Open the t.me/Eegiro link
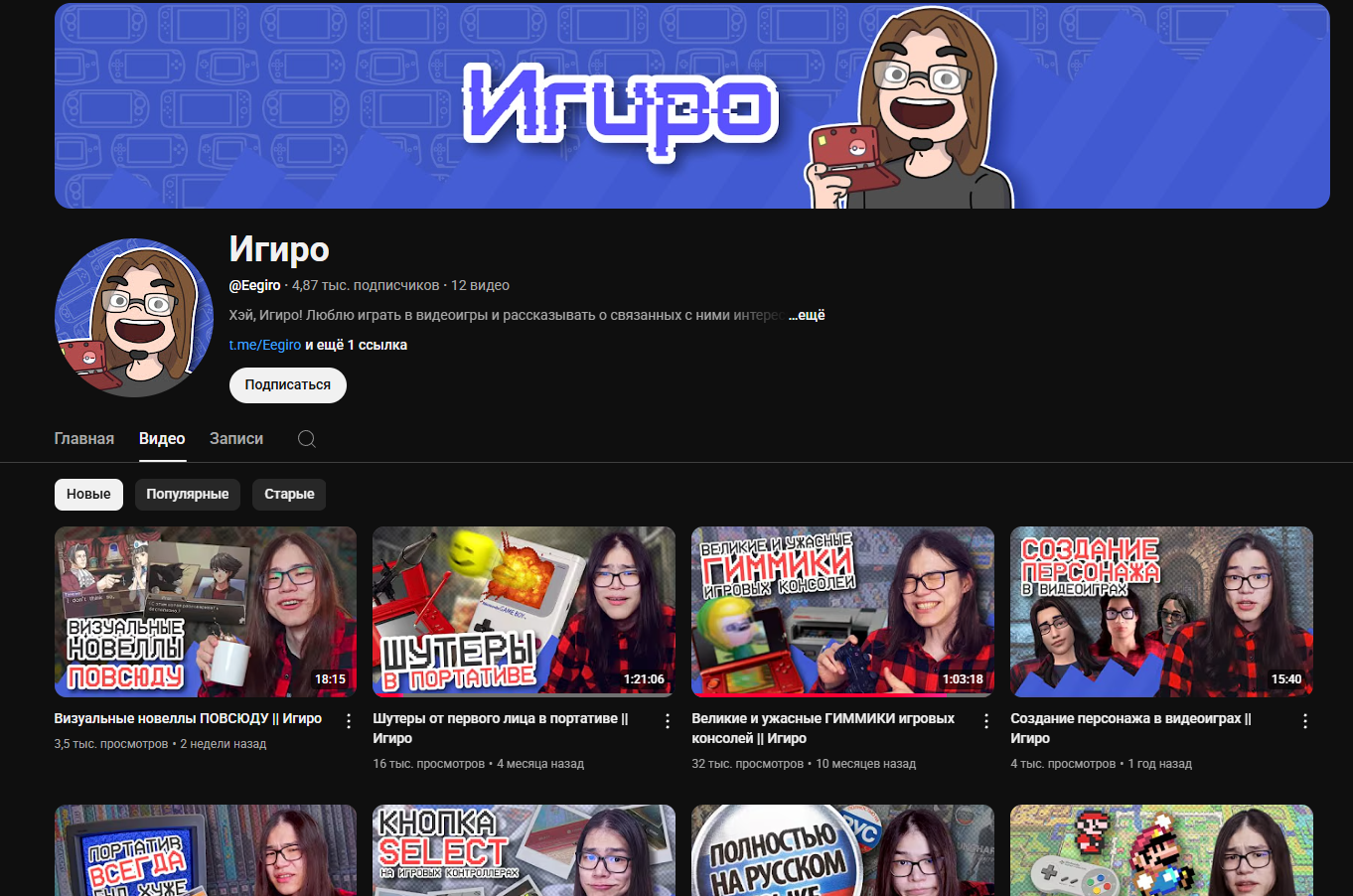 (x=265, y=345)
